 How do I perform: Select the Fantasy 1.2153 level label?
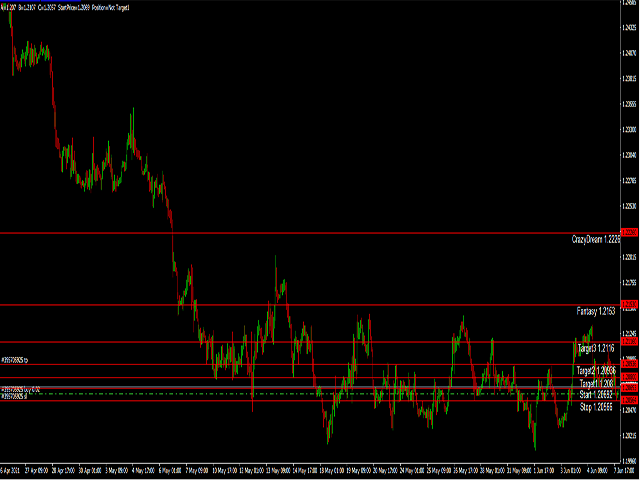[598, 312]
